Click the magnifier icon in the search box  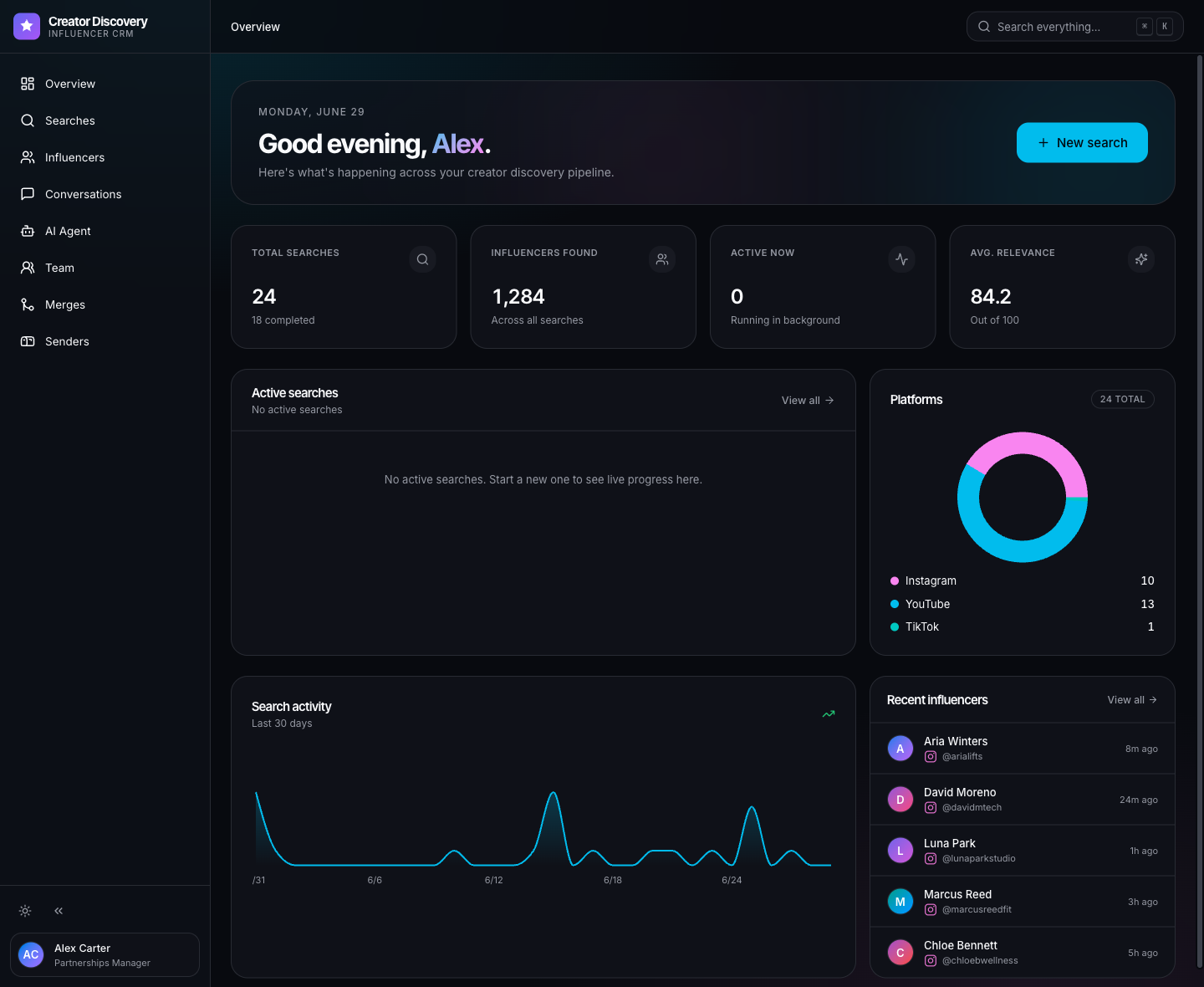pyautogui.click(x=984, y=27)
